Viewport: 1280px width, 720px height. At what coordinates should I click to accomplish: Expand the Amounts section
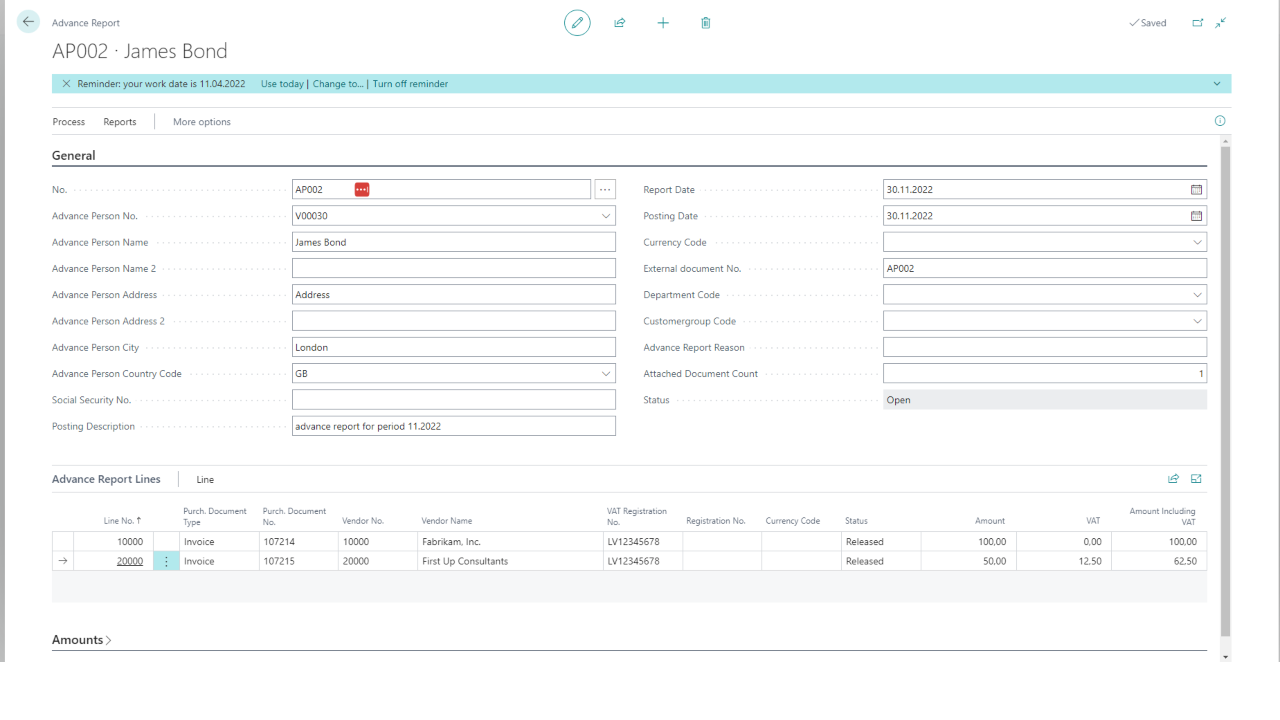coord(82,640)
